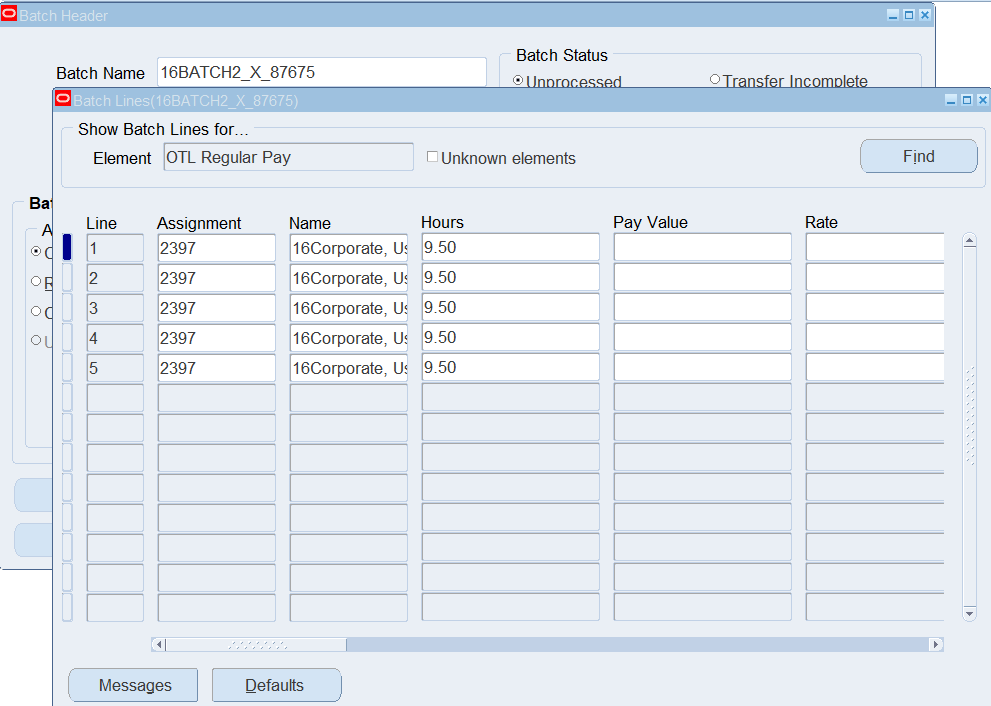Image resolution: width=991 pixels, height=706 pixels.
Task: Click the Find button
Action: 918,157
